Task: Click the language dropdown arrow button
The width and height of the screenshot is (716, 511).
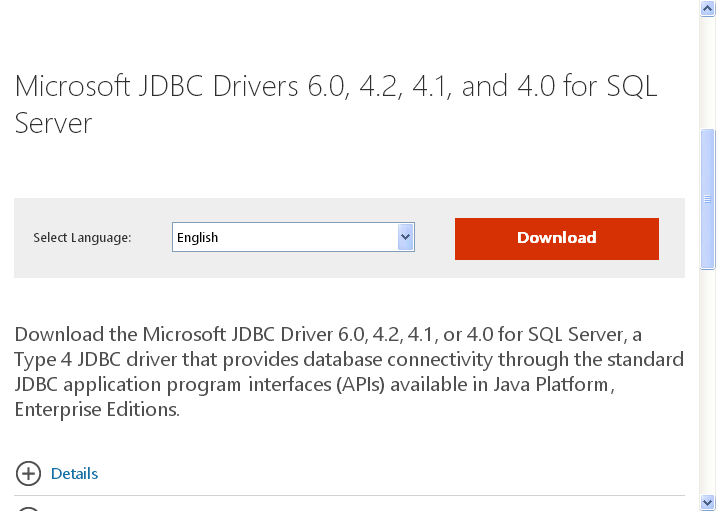Action: click(405, 237)
